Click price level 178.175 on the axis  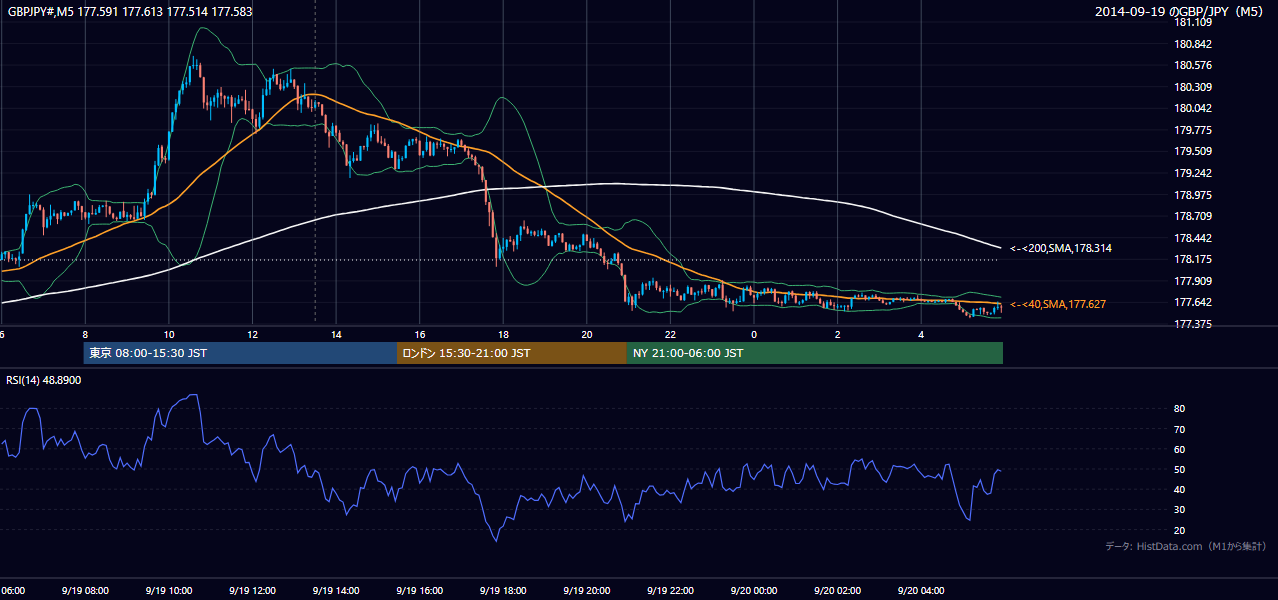tap(1193, 259)
